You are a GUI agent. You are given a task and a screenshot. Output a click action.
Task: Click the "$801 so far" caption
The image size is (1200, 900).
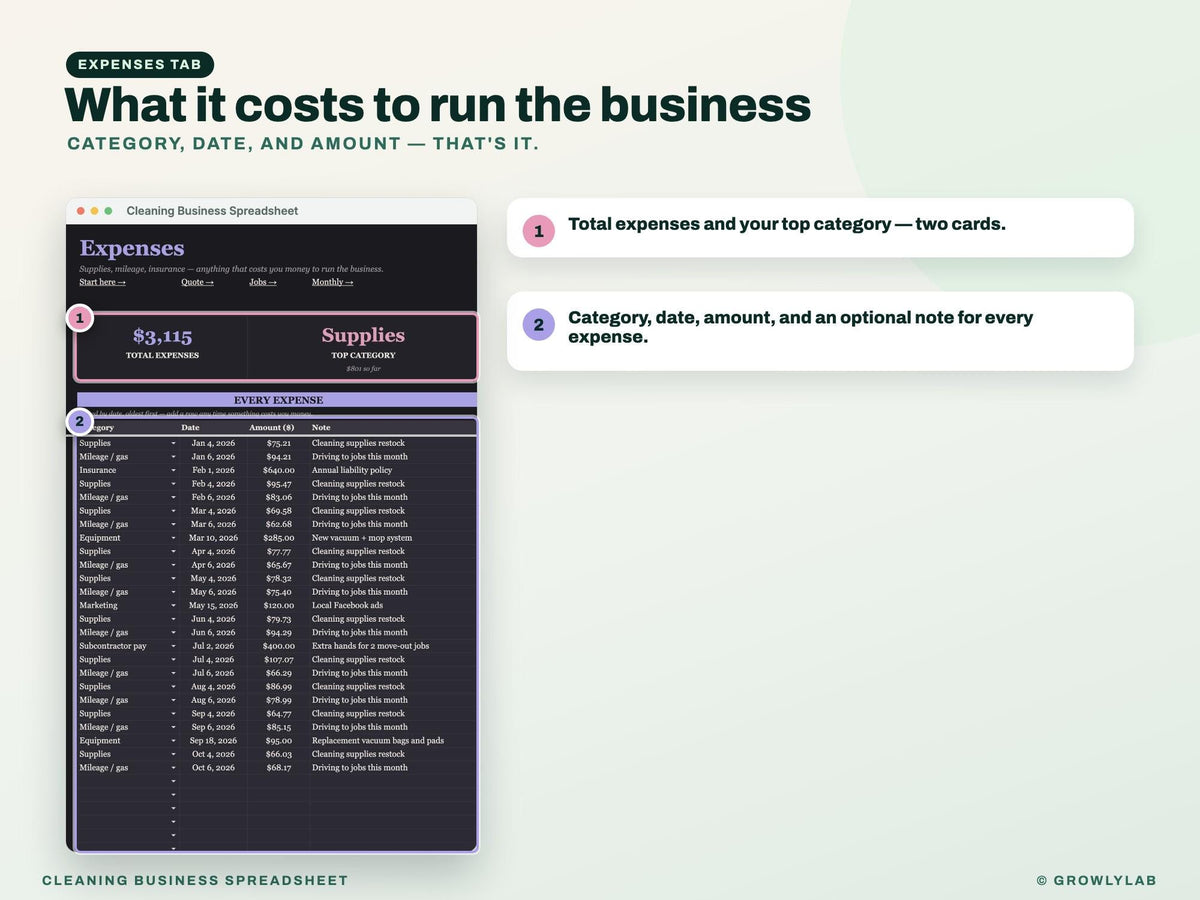[363, 369]
